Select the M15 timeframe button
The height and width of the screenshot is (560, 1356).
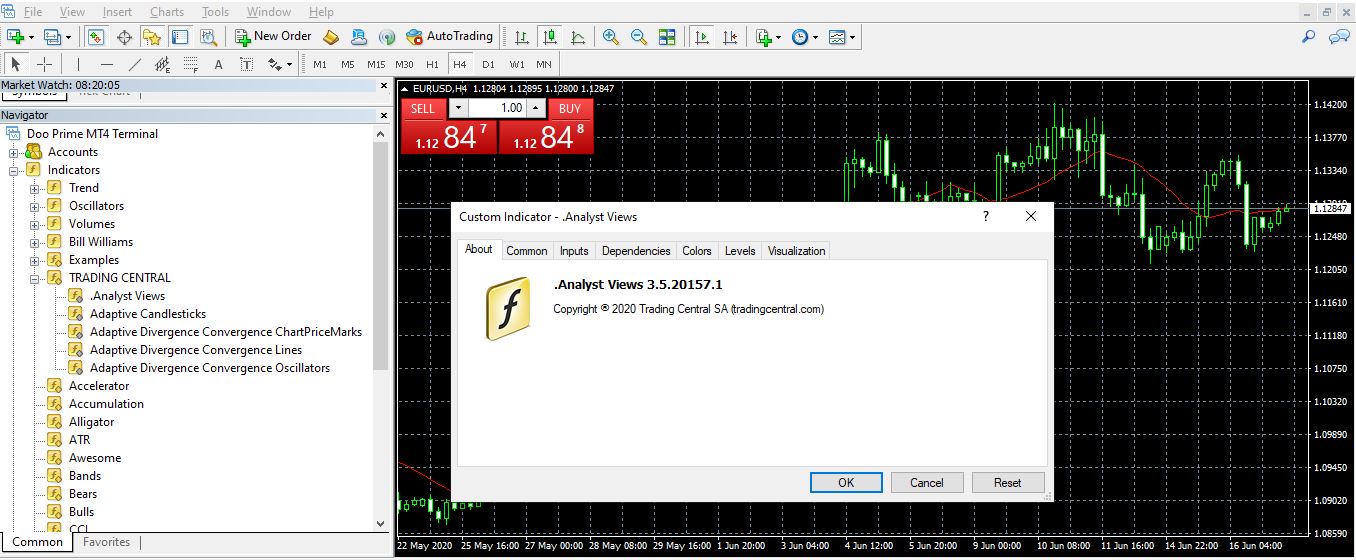[x=376, y=64]
